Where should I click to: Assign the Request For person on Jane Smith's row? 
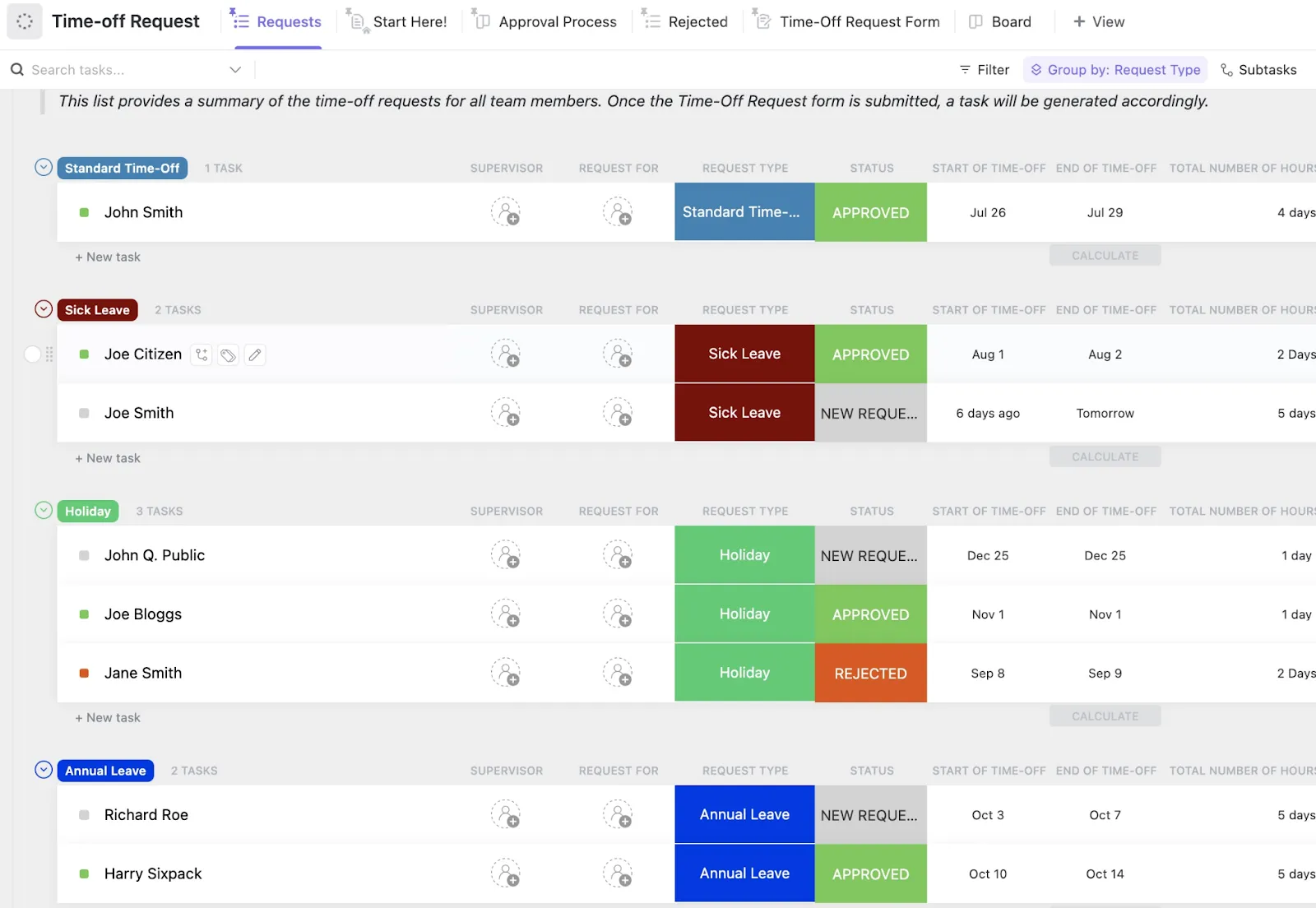pyautogui.click(x=618, y=673)
